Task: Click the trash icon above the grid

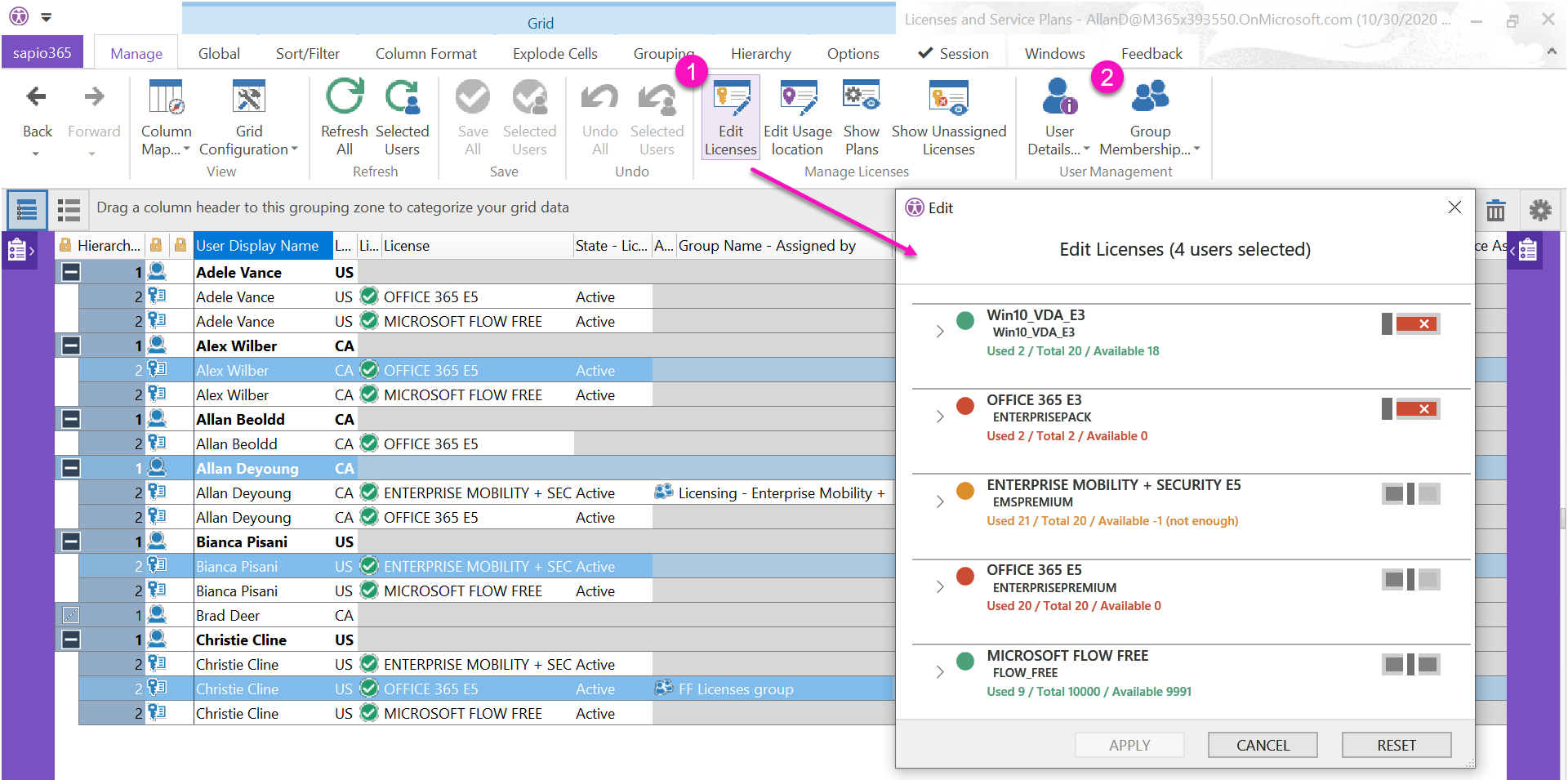Action: (x=1495, y=211)
